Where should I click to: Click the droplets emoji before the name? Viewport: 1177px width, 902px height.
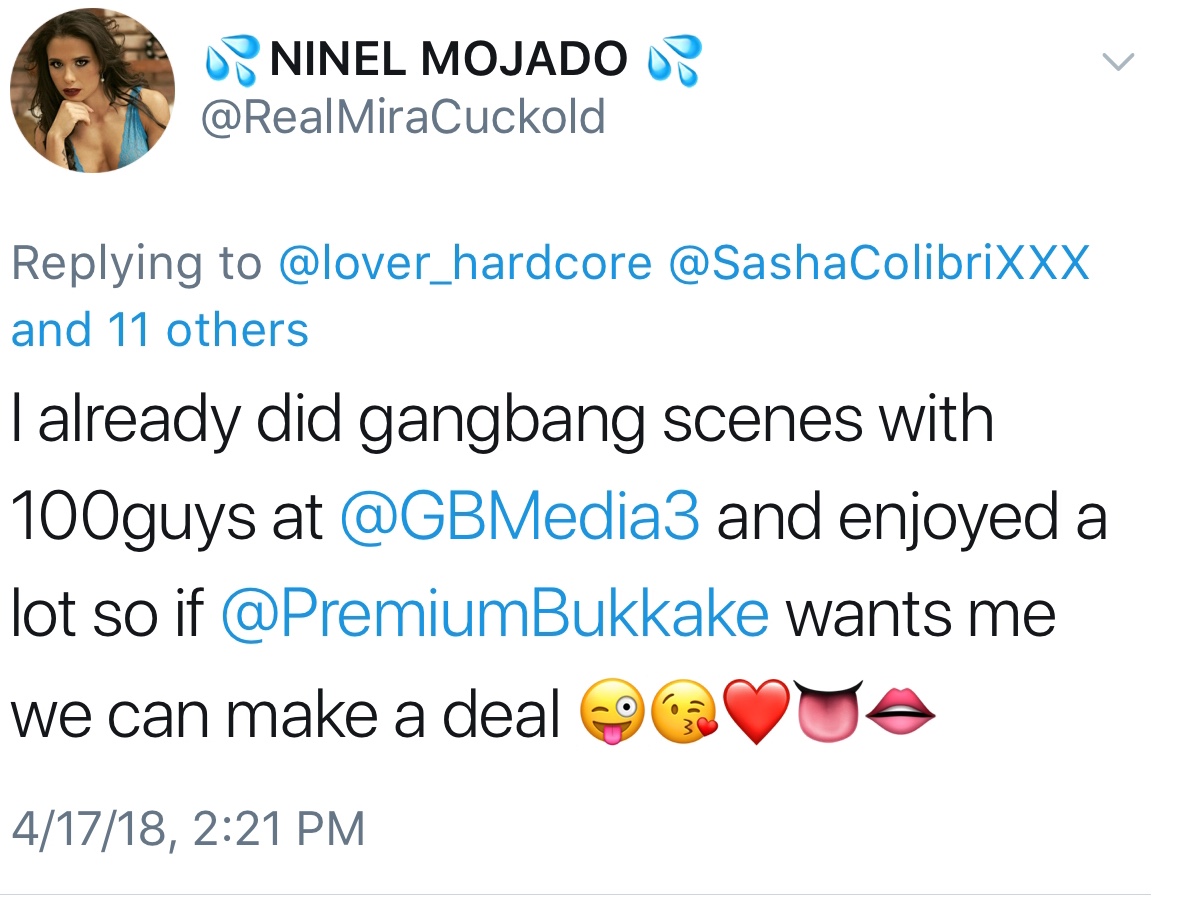point(231,62)
